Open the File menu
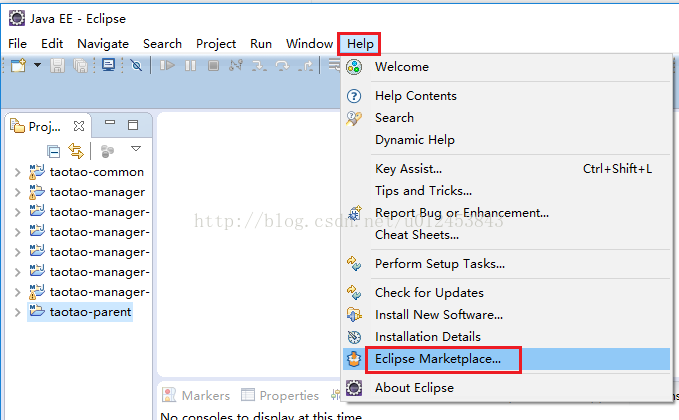This screenshot has width=679, height=420. tap(17, 44)
